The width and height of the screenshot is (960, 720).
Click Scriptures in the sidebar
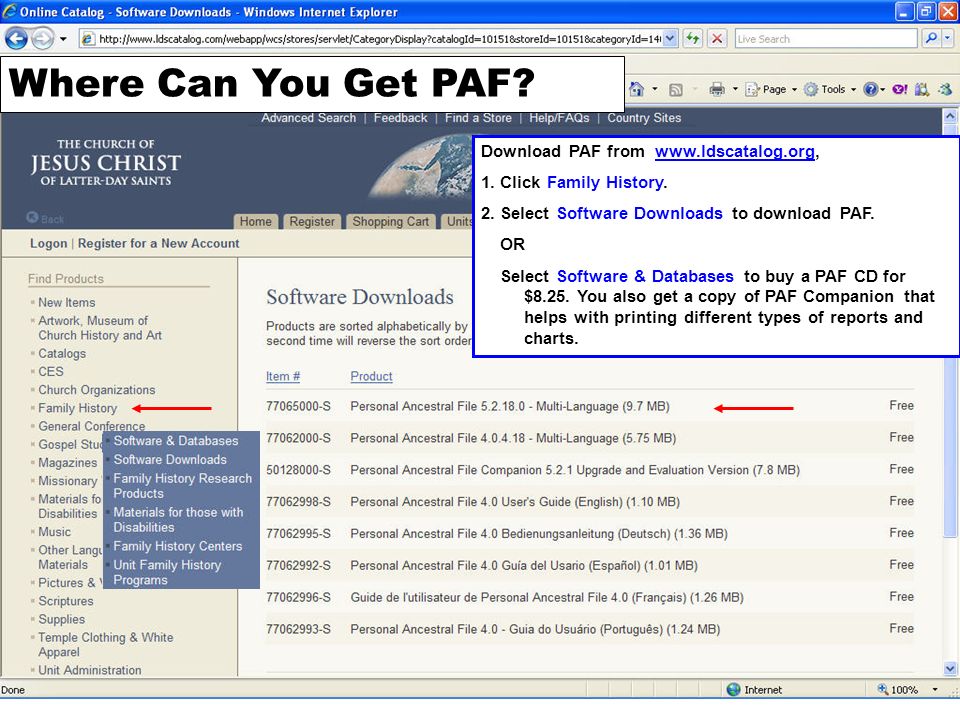(x=66, y=601)
